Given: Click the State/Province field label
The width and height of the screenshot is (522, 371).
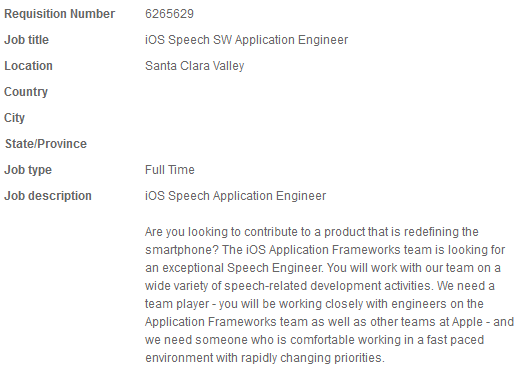Looking at the screenshot, I should [46, 144].
